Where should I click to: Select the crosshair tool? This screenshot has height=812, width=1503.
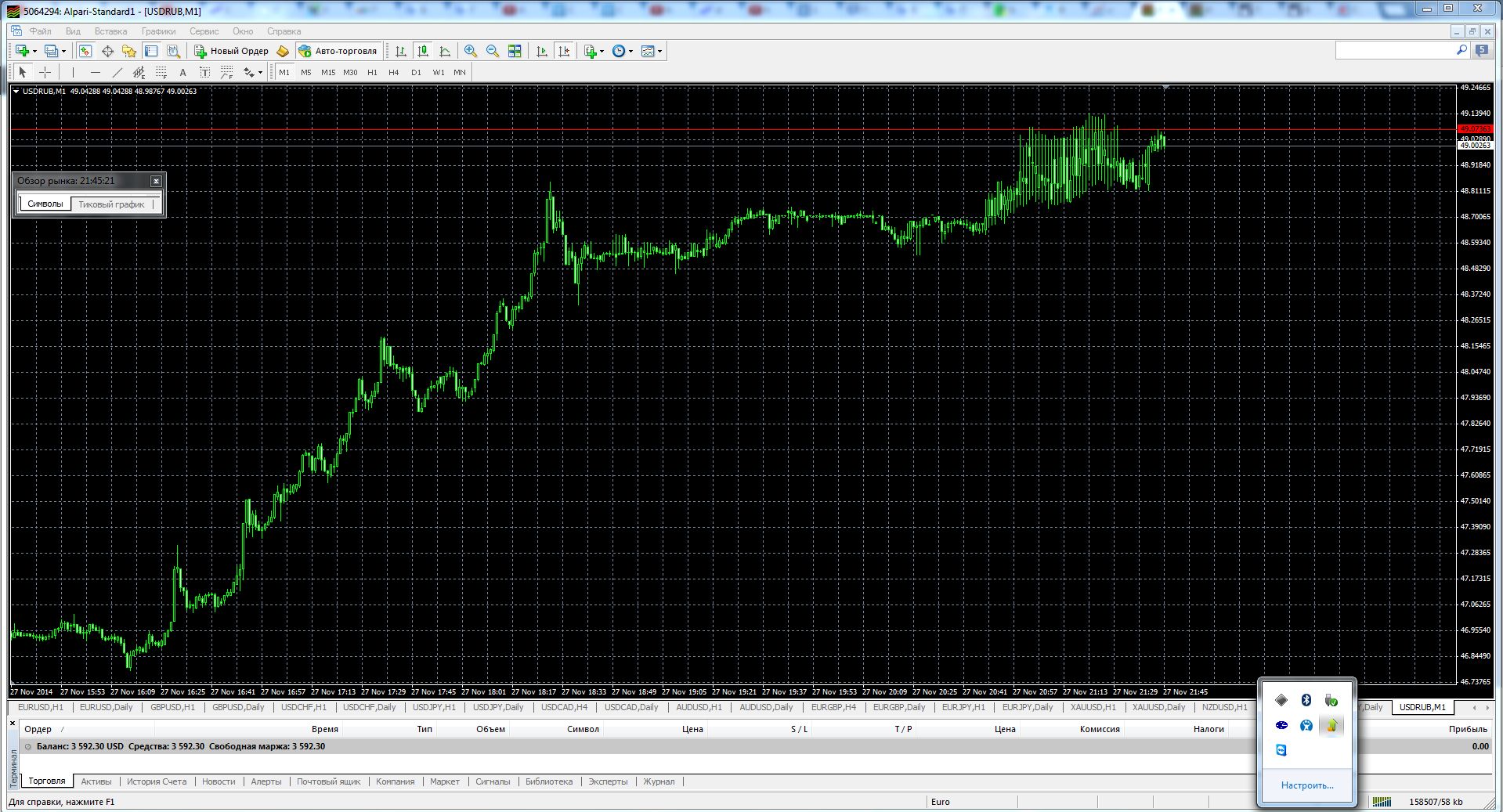tap(45, 72)
